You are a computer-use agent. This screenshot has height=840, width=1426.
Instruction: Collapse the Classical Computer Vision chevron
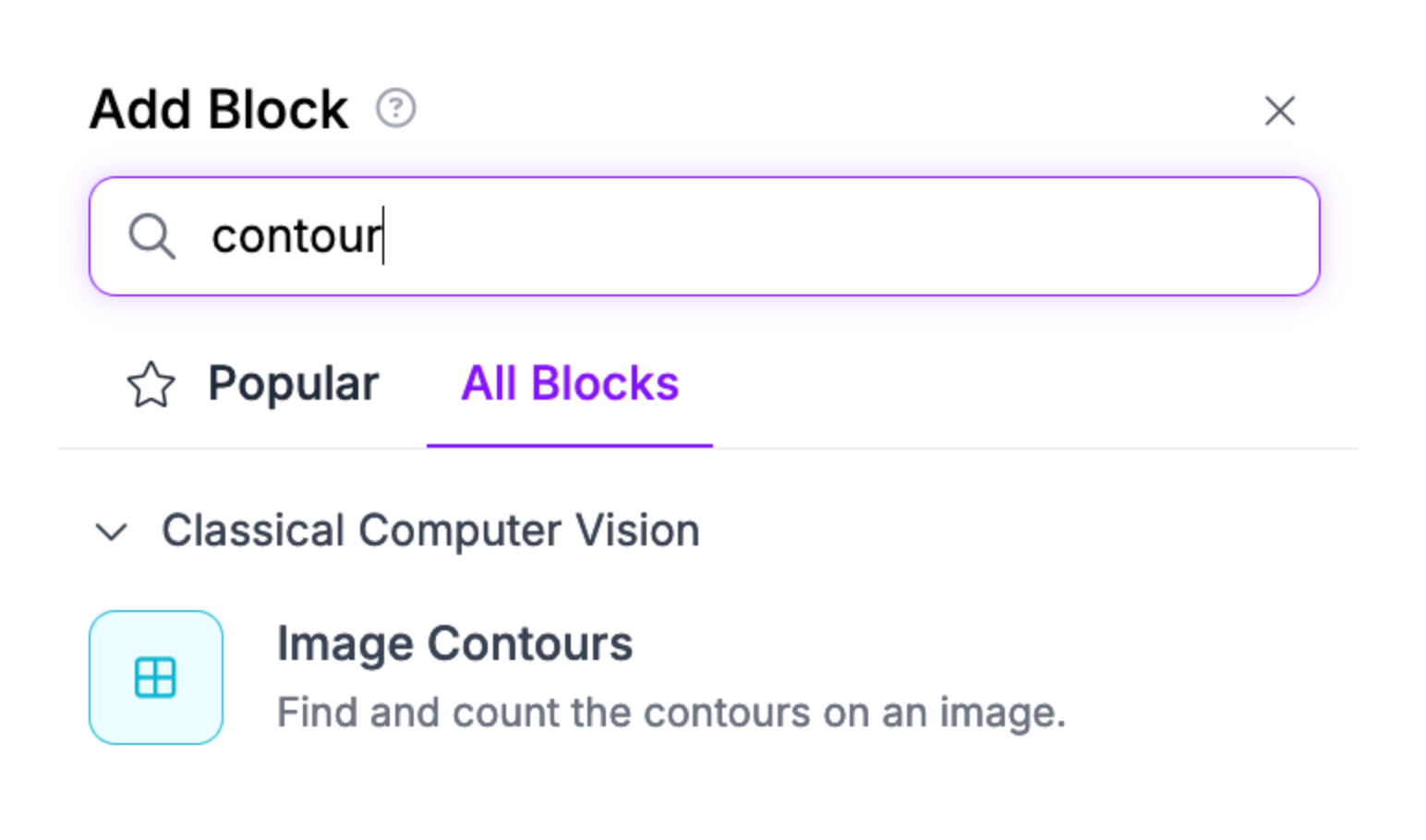tap(112, 532)
